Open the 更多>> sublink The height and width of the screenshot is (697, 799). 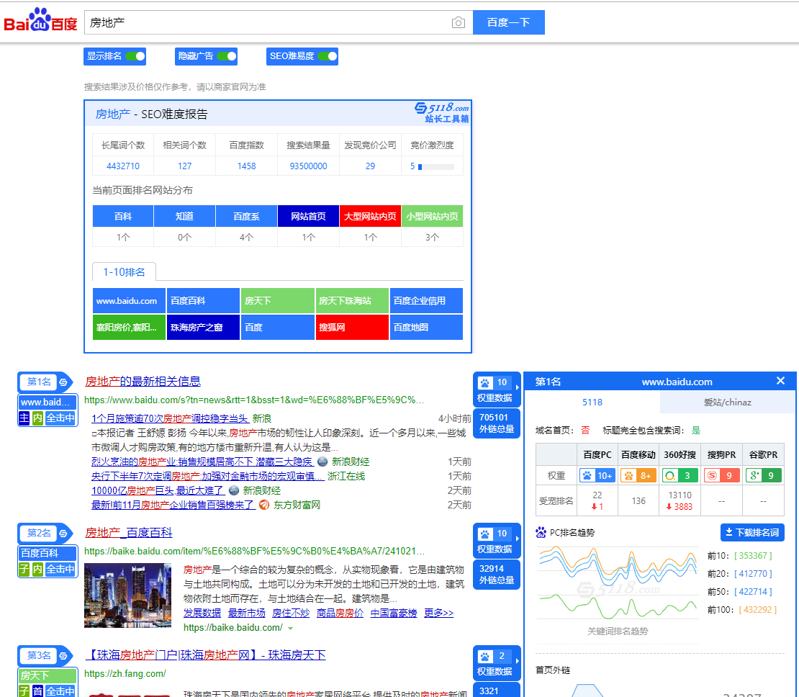439,613
